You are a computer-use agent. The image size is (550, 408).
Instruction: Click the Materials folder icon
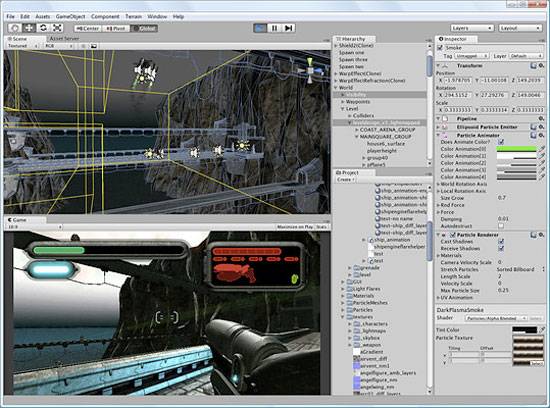[349, 296]
